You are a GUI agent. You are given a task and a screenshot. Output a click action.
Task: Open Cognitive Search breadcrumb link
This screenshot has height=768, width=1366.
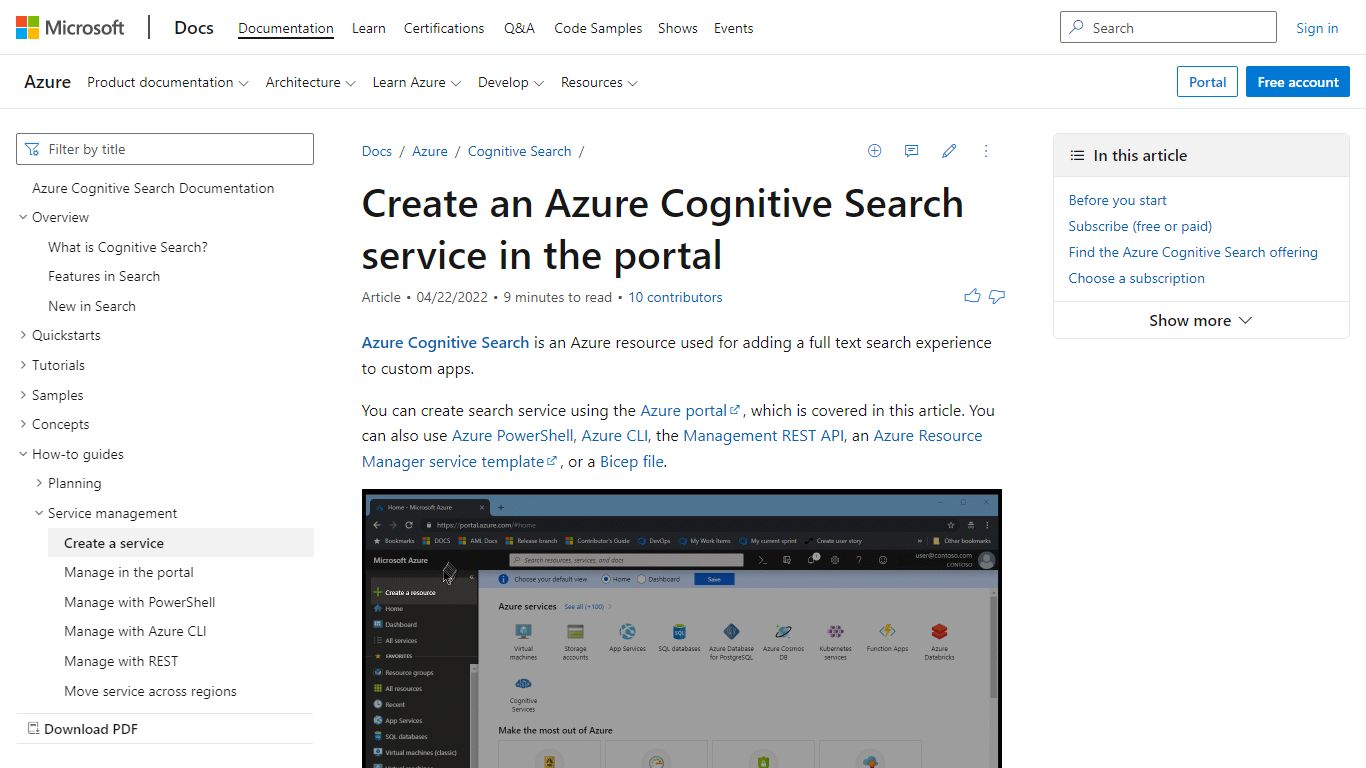point(519,151)
